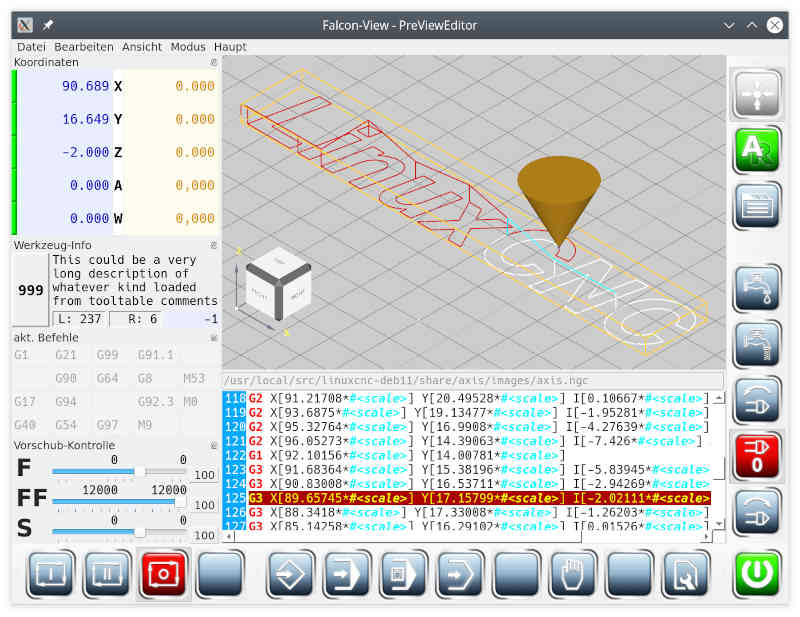Float the akt. Befehle panel using its corner icon
800x617 pixels.
coord(214,338)
